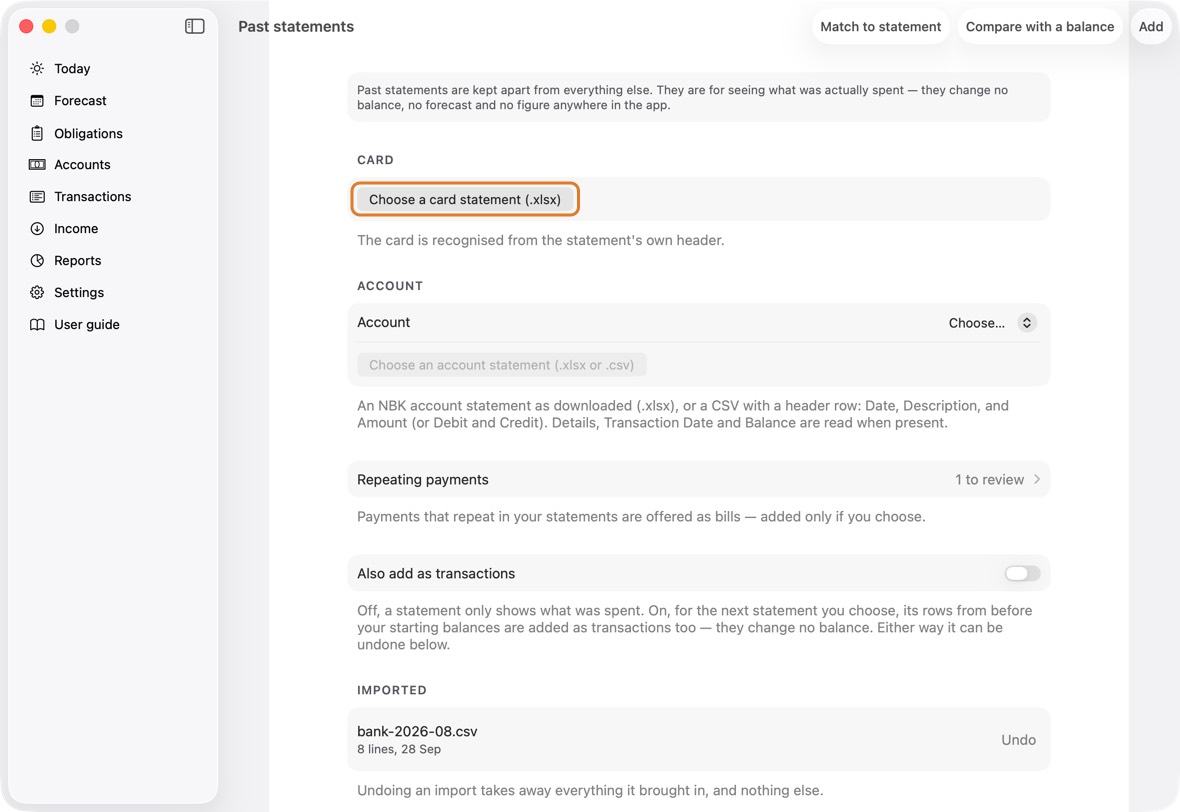
Task: Open the Transactions section
Action: 93,196
